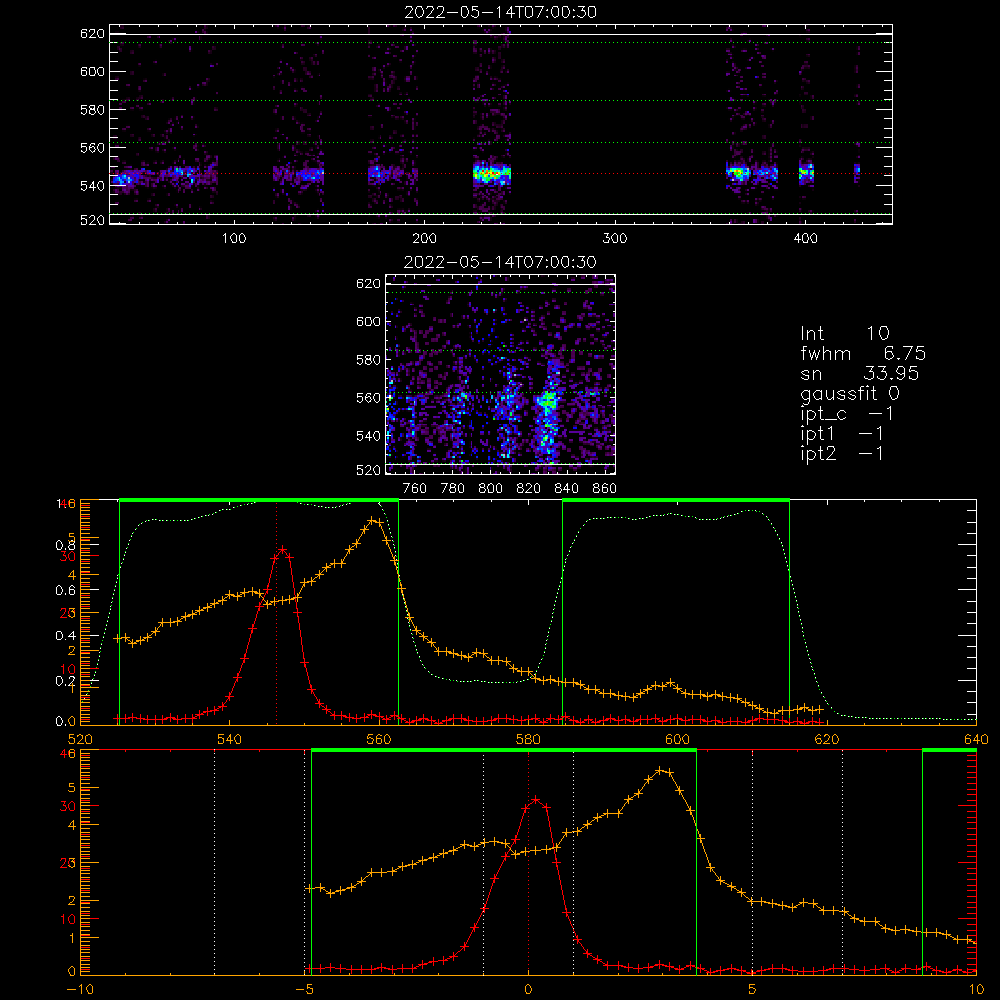The width and height of the screenshot is (1000, 1000).
Task: Click the 'ipt1 -1' text
Action: tap(842, 434)
